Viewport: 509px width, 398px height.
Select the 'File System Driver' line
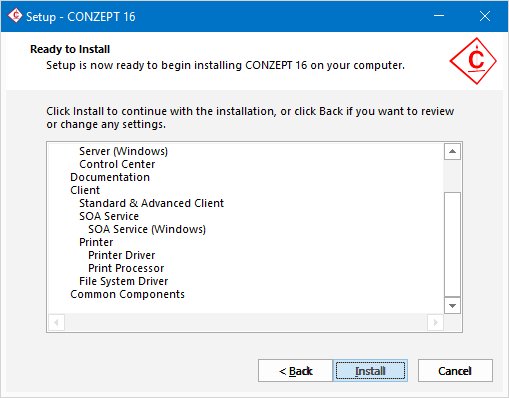tap(123, 281)
